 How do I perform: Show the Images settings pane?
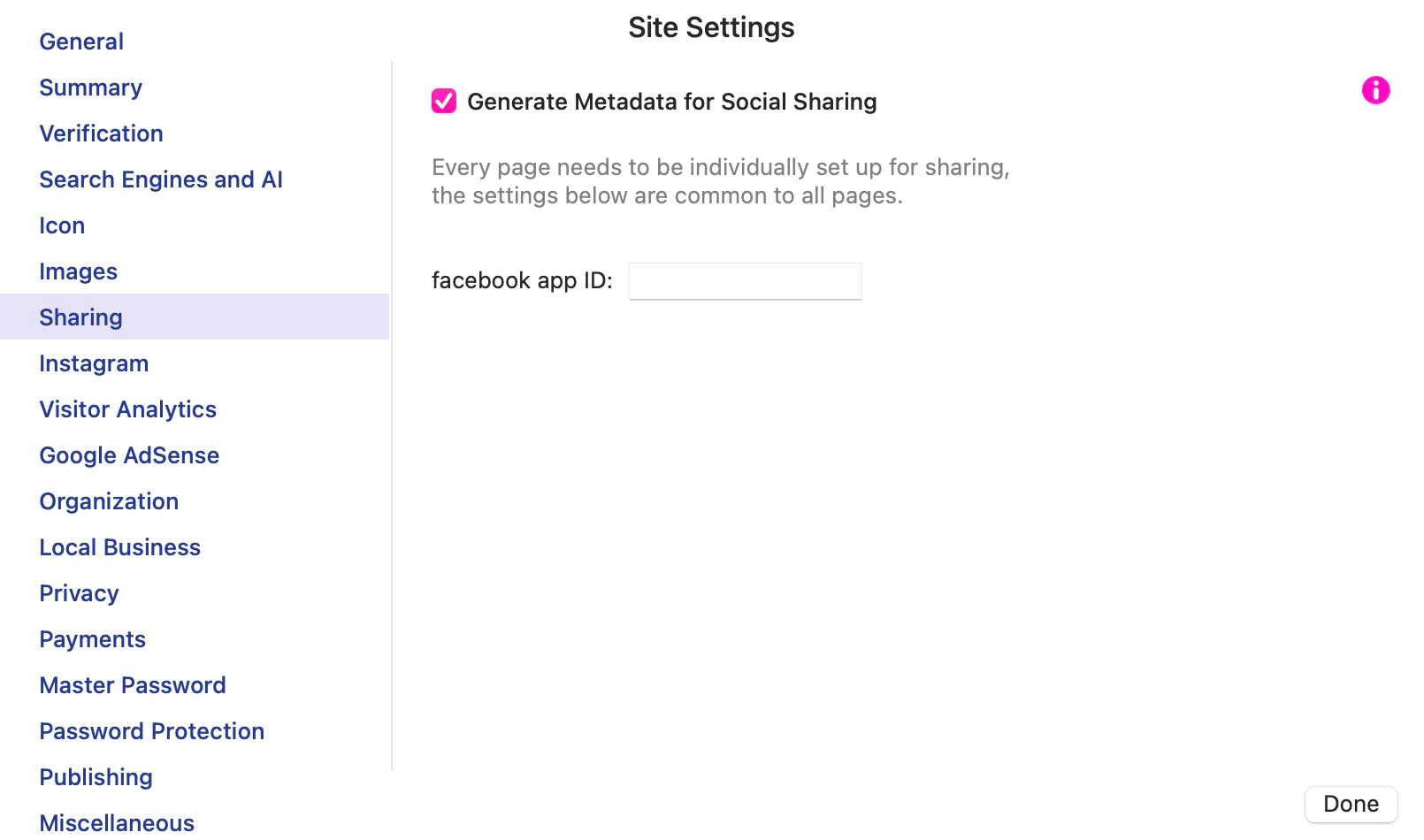coord(78,271)
